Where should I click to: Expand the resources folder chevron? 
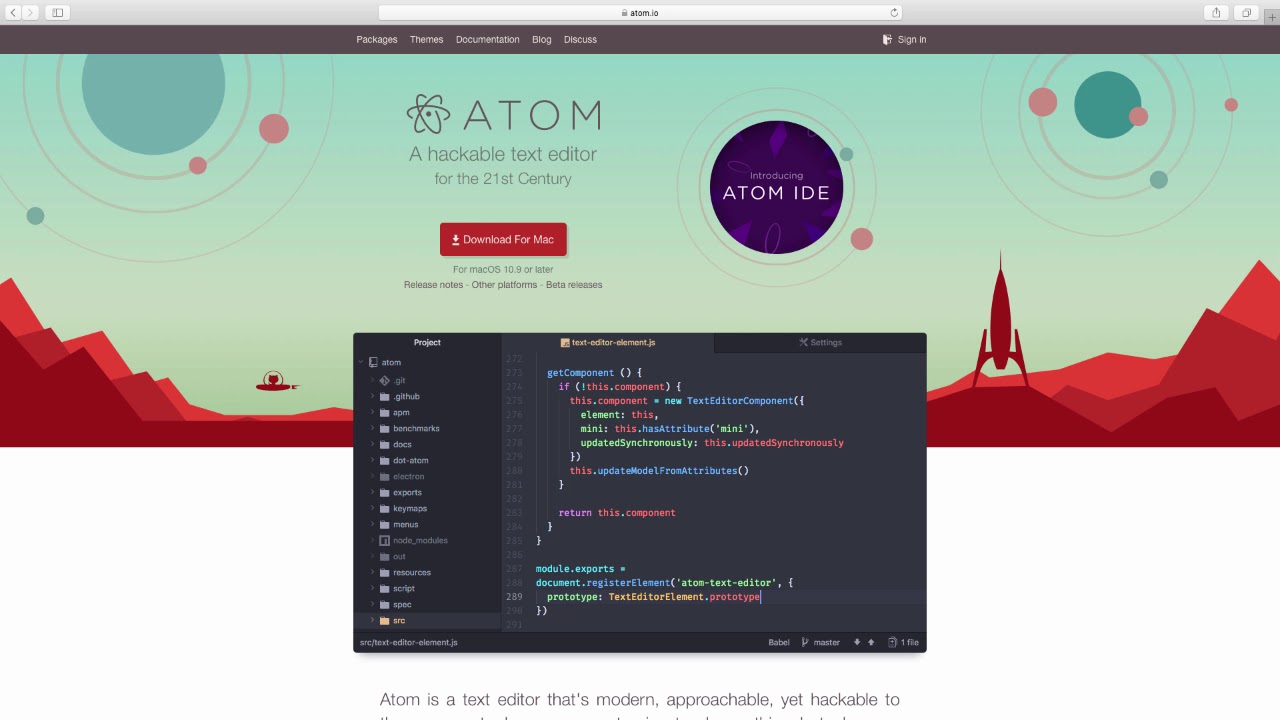(372, 572)
